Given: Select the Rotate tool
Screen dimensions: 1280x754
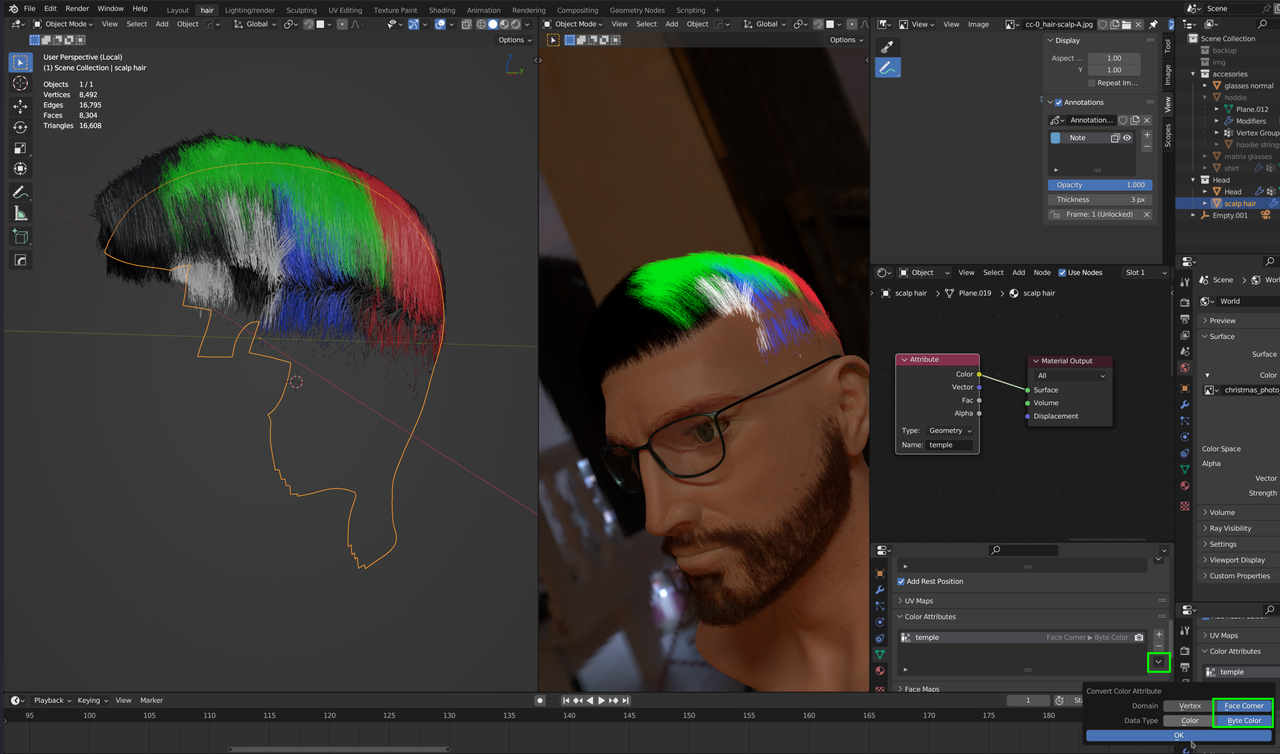Looking at the screenshot, I should (20, 127).
